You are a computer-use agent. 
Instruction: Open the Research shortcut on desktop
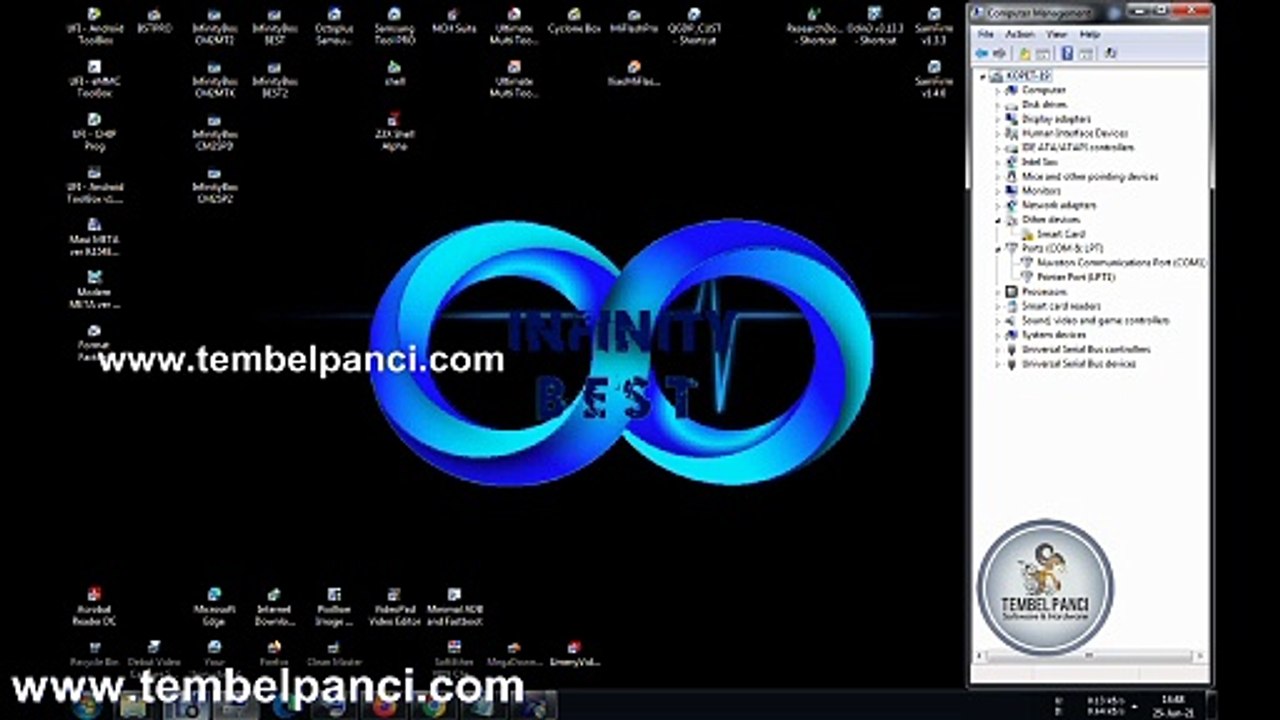click(x=814, y=26)
